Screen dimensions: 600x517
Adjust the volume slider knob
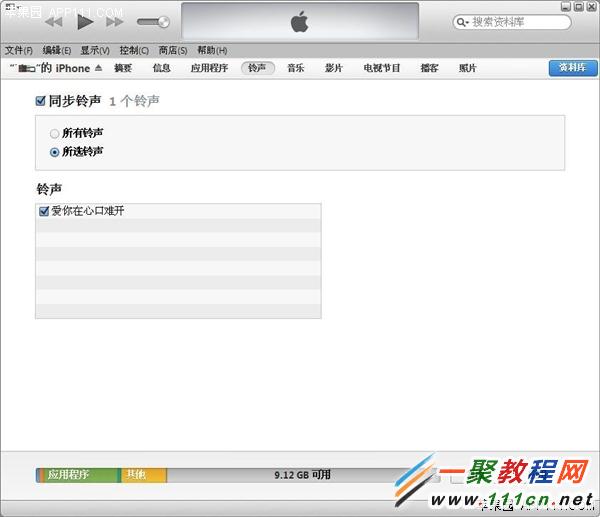coord(164,22)
